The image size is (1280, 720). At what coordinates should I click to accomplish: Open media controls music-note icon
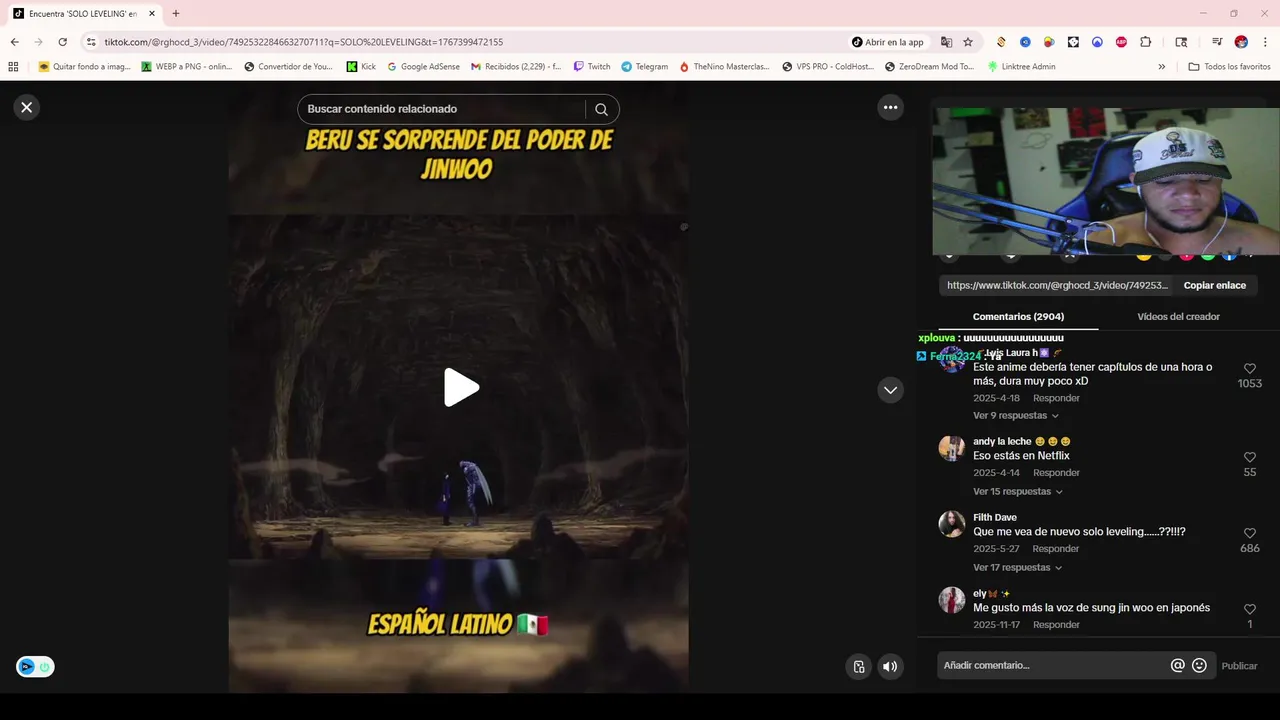click(x=1217, y=42)
